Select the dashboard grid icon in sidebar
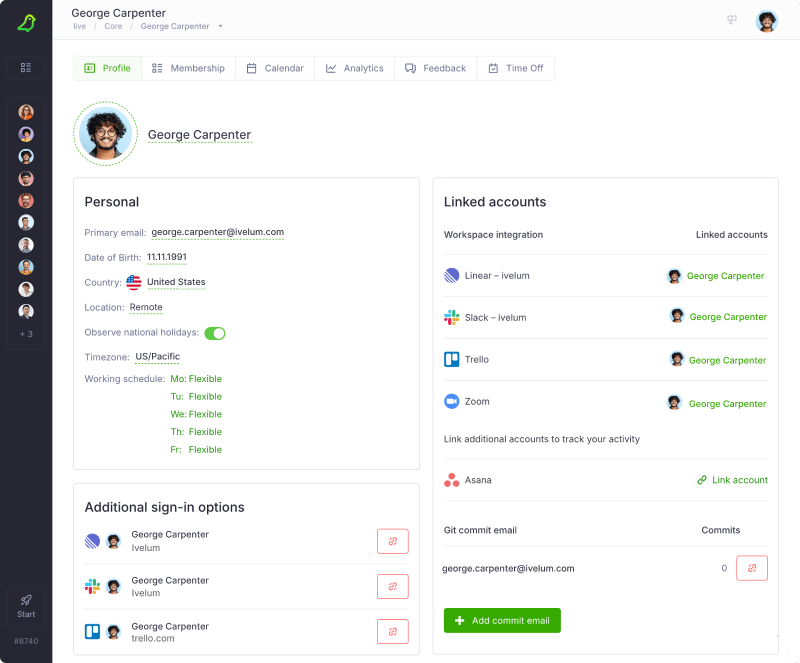This screenshot has width=800, height=663. 27,68
